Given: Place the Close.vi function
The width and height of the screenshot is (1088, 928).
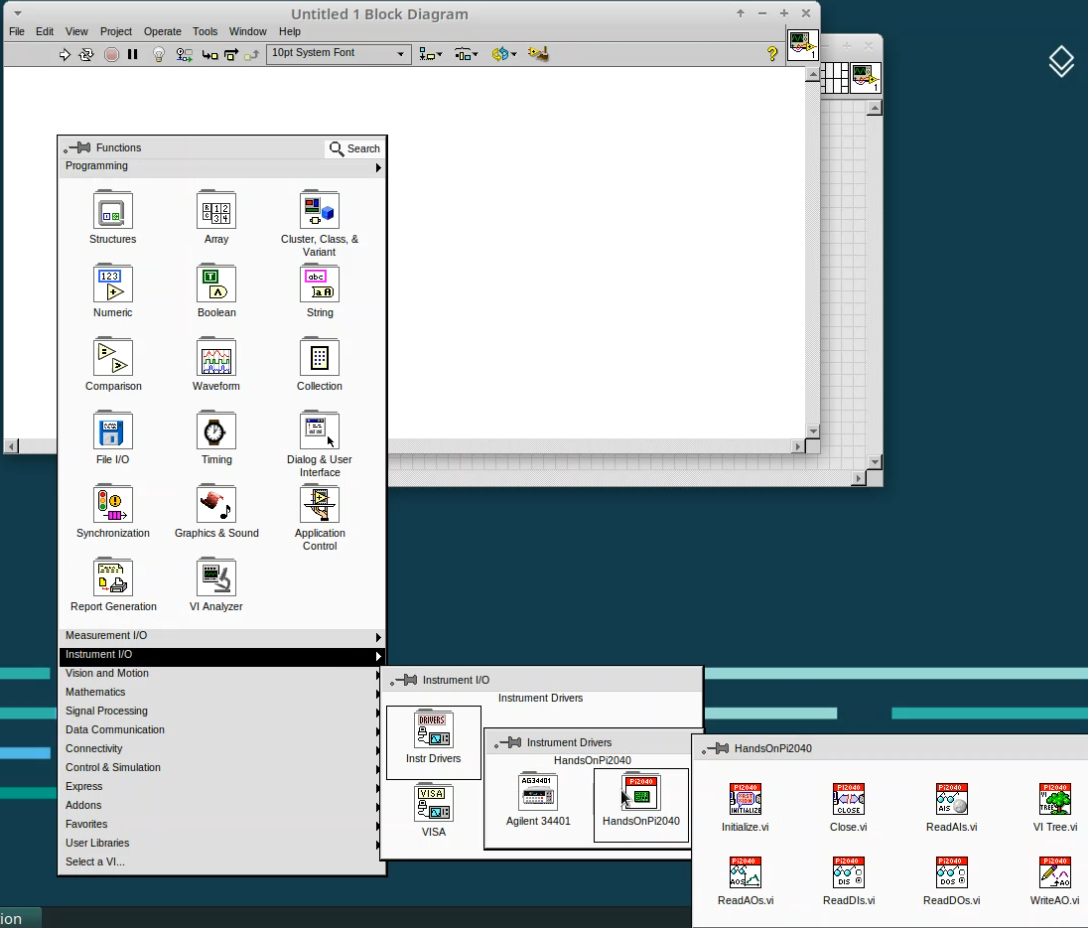Looking at the screenshot, I should pyautogui.click(x=849, y=799).
